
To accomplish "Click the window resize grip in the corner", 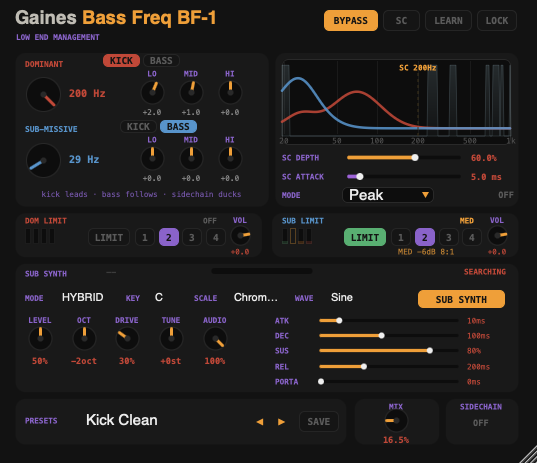I will pos(528,455).
